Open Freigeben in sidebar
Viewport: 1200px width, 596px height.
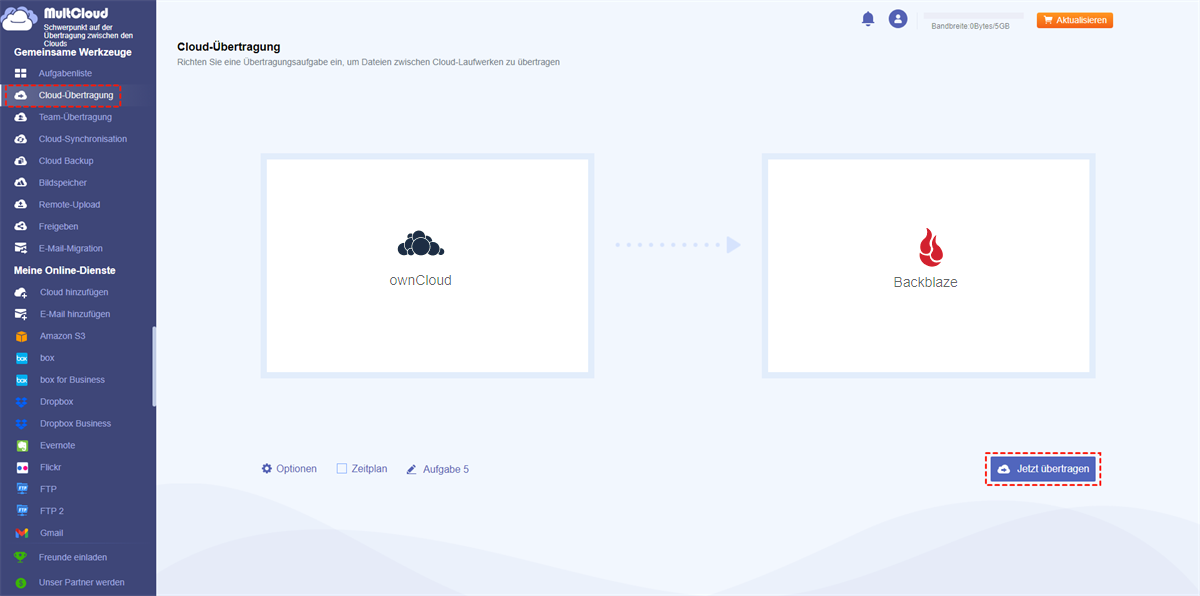click(59, 227)
